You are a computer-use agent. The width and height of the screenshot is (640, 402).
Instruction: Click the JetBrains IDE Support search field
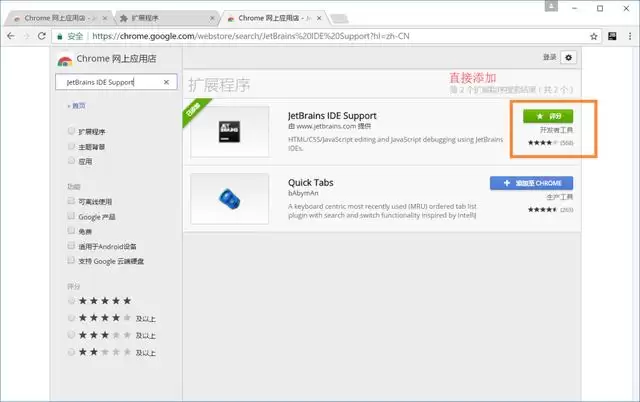coord(116,82)
